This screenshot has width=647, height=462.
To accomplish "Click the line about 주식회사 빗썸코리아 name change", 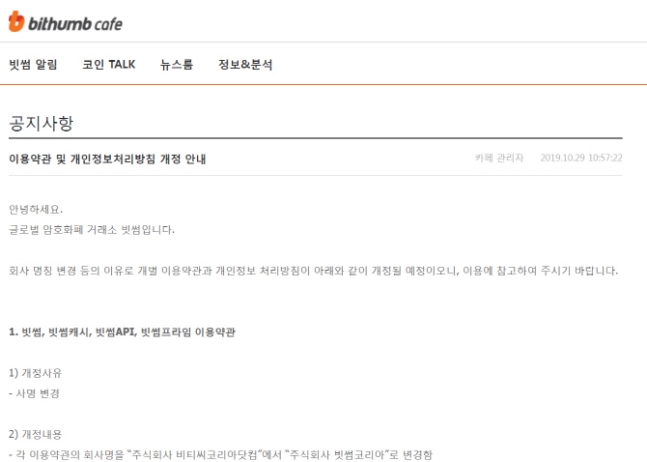I will pos(221,455).
